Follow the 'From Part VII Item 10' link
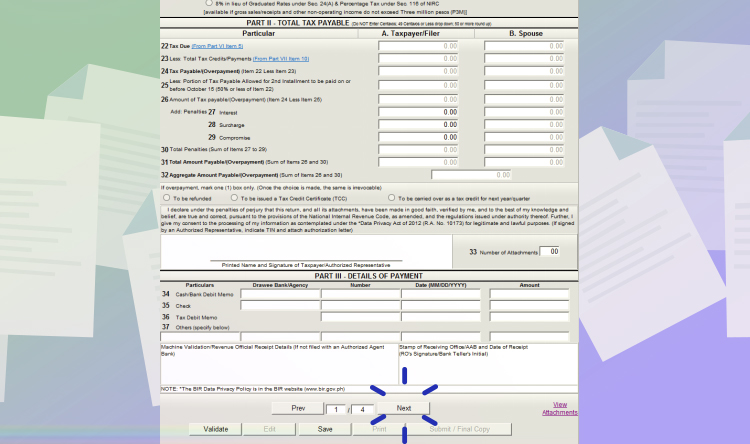The height and width of the screenshot is (444, 750). point(282,59)
